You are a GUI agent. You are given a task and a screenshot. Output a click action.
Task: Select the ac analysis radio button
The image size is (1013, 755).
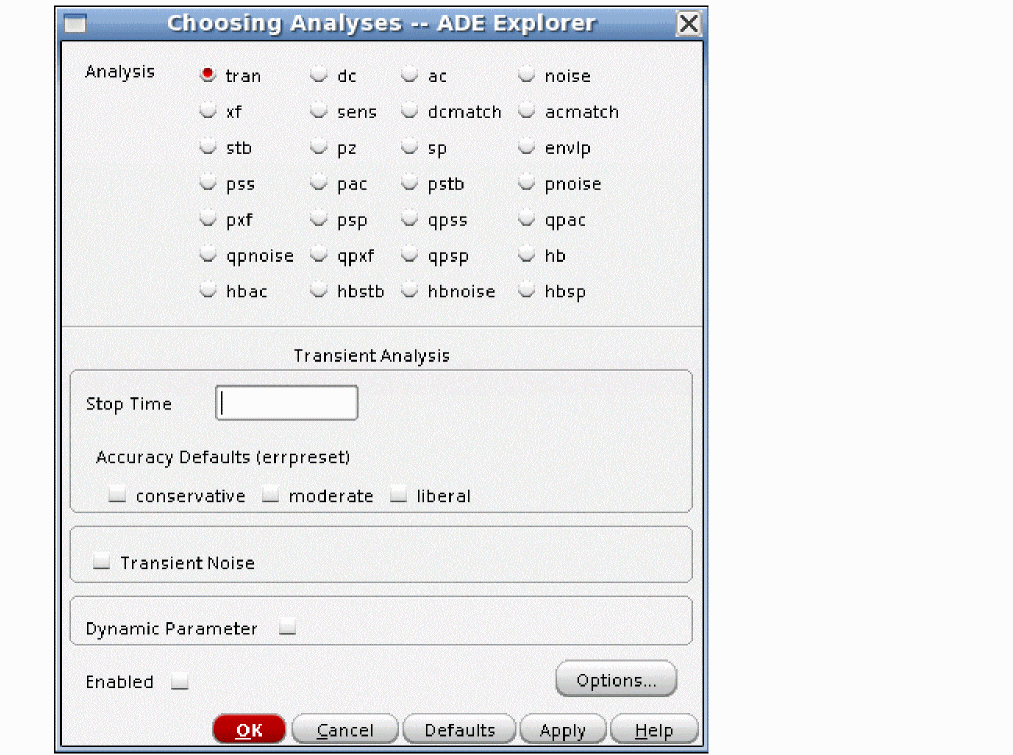pos(410,75)
